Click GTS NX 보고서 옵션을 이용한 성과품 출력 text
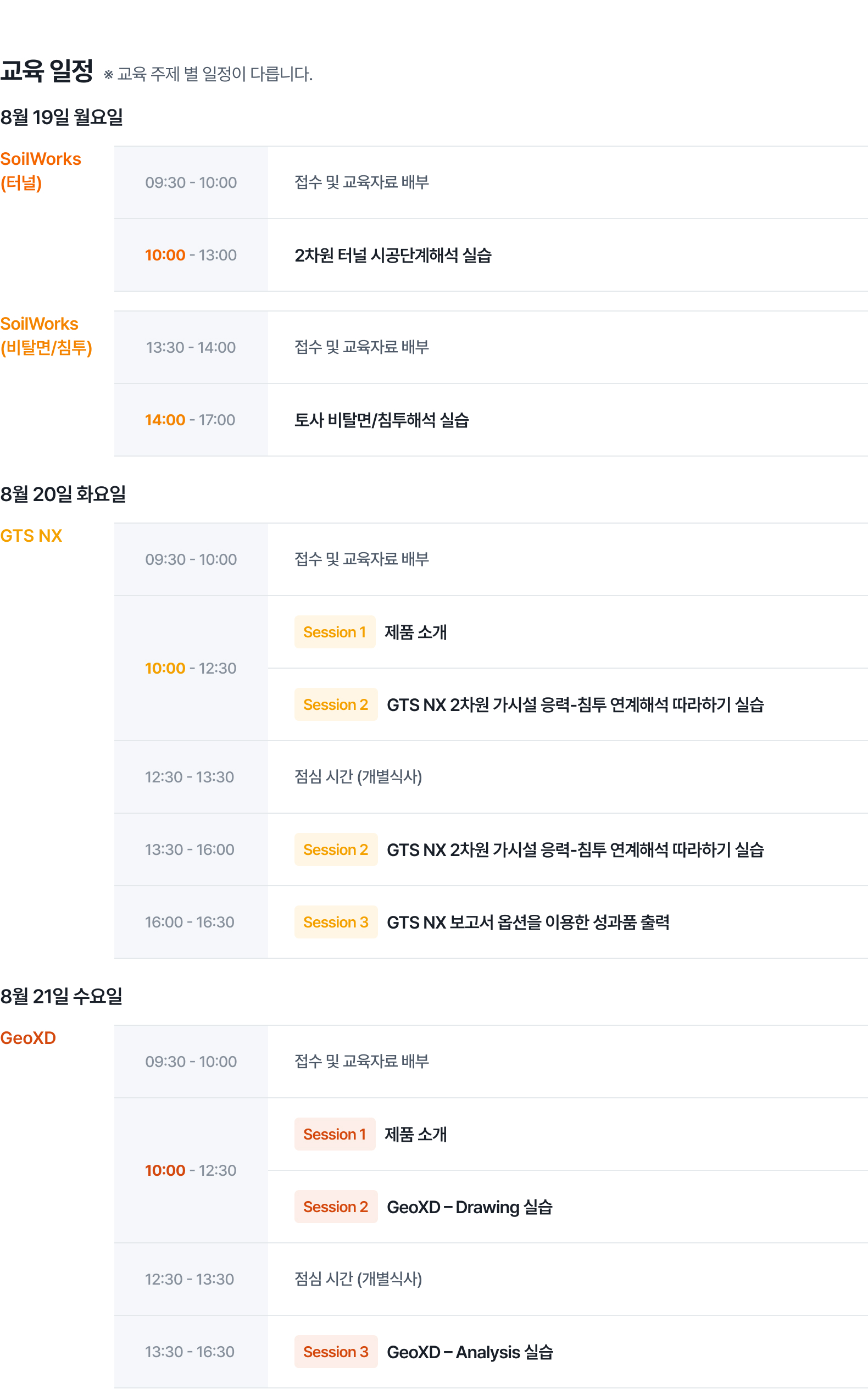 coord(528,923)
